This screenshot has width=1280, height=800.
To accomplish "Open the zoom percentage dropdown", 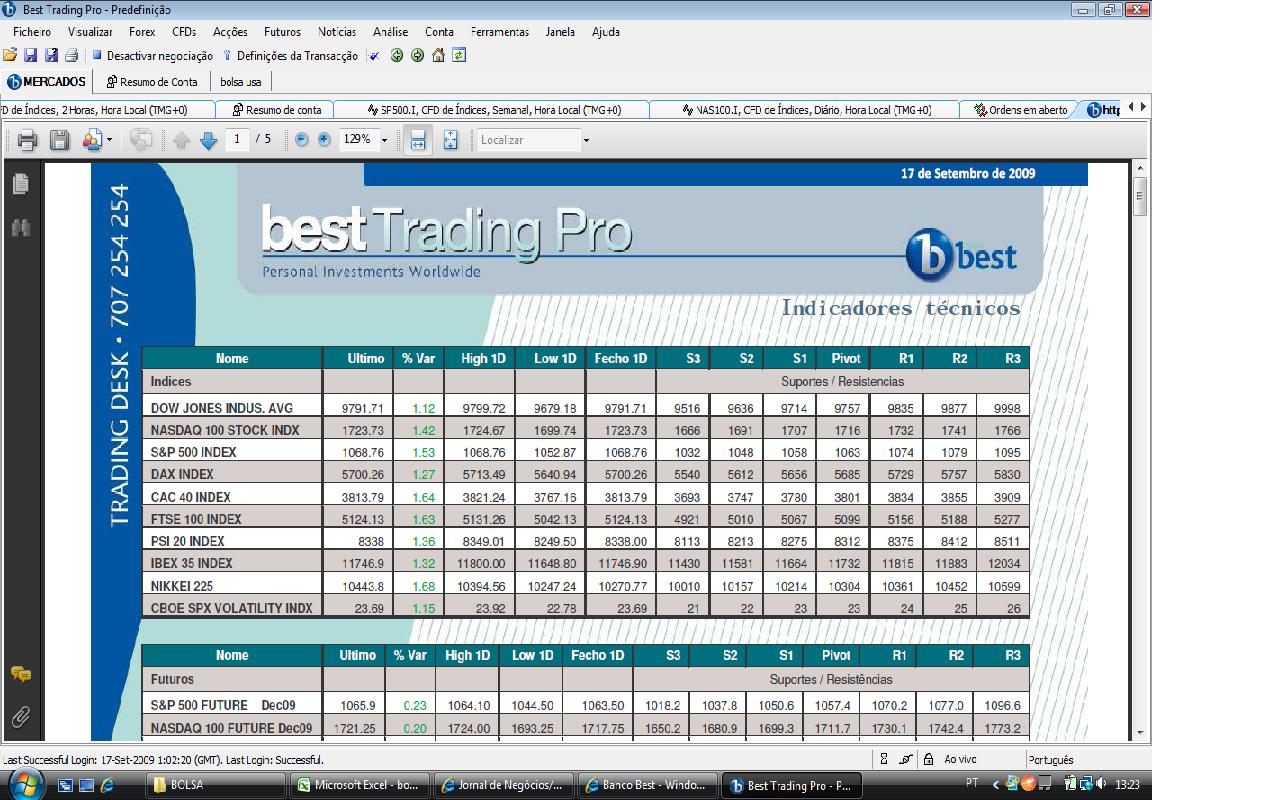I will (x=384, y=140).
